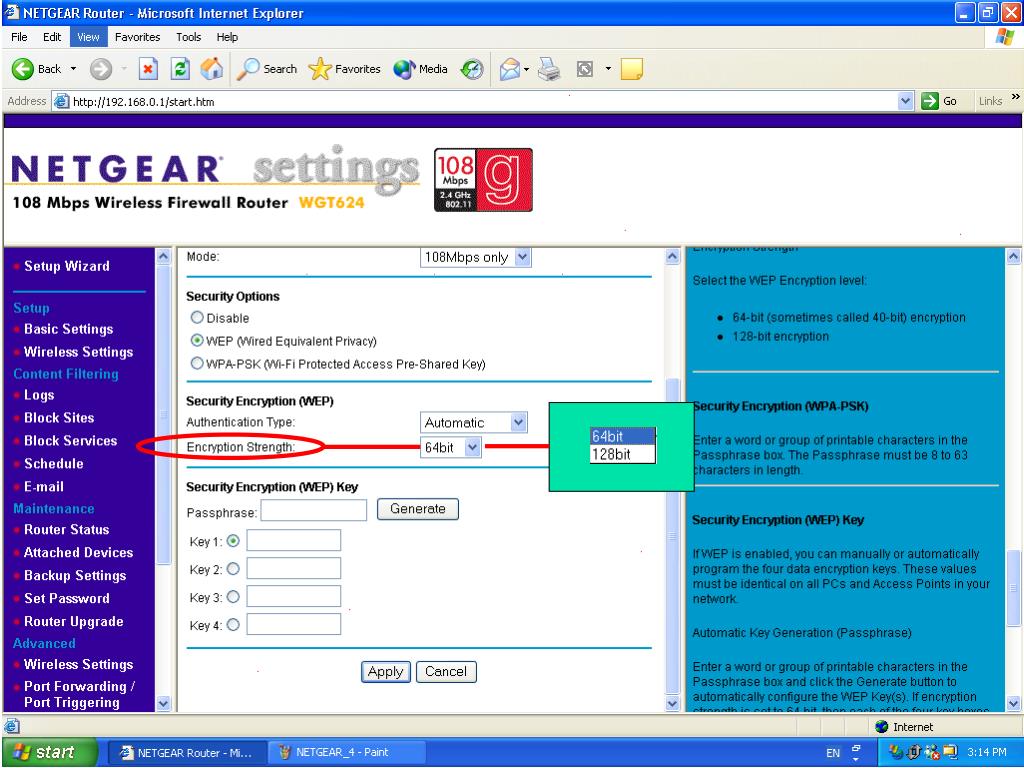Open the Block Sites link
The width and height of the screenshot is (1024, 768).
tap(59, 418)
